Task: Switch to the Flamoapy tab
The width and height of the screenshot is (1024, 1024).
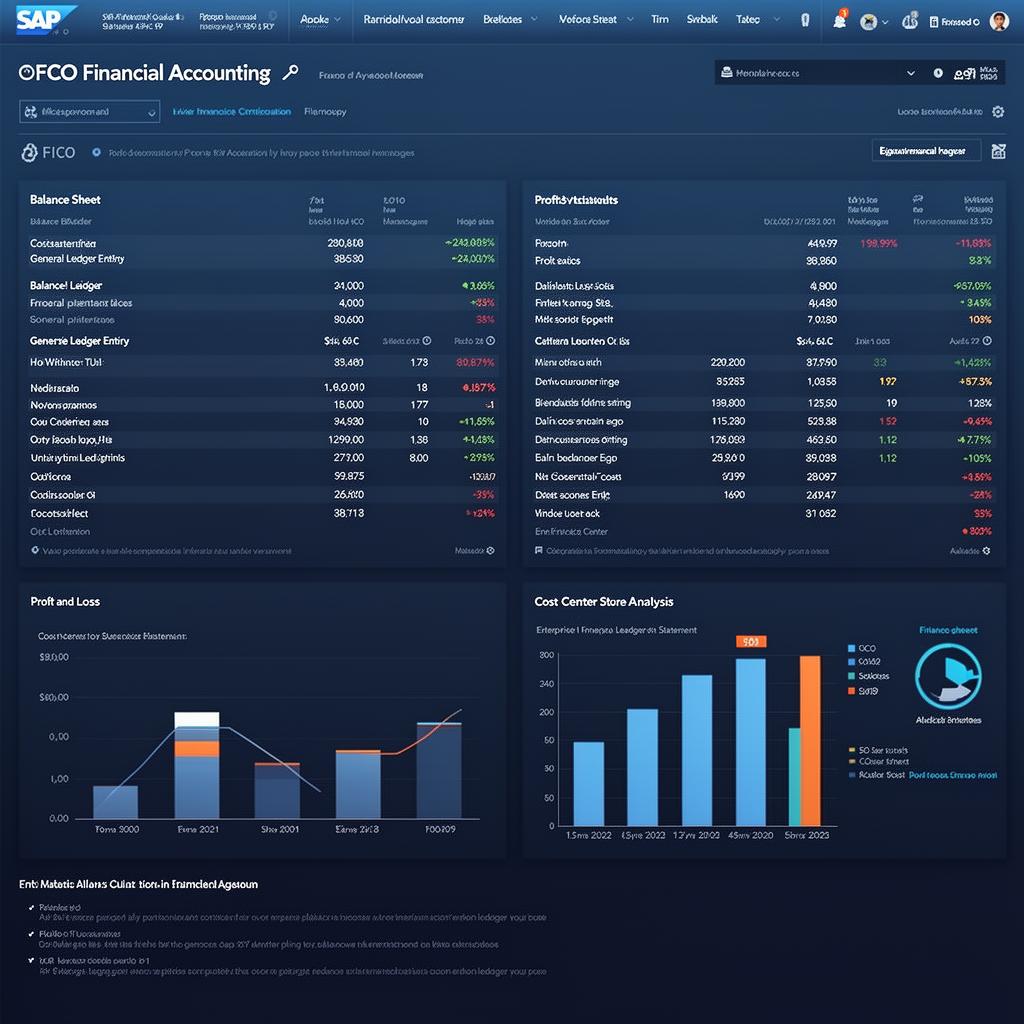Action: (x=325, y=112)
